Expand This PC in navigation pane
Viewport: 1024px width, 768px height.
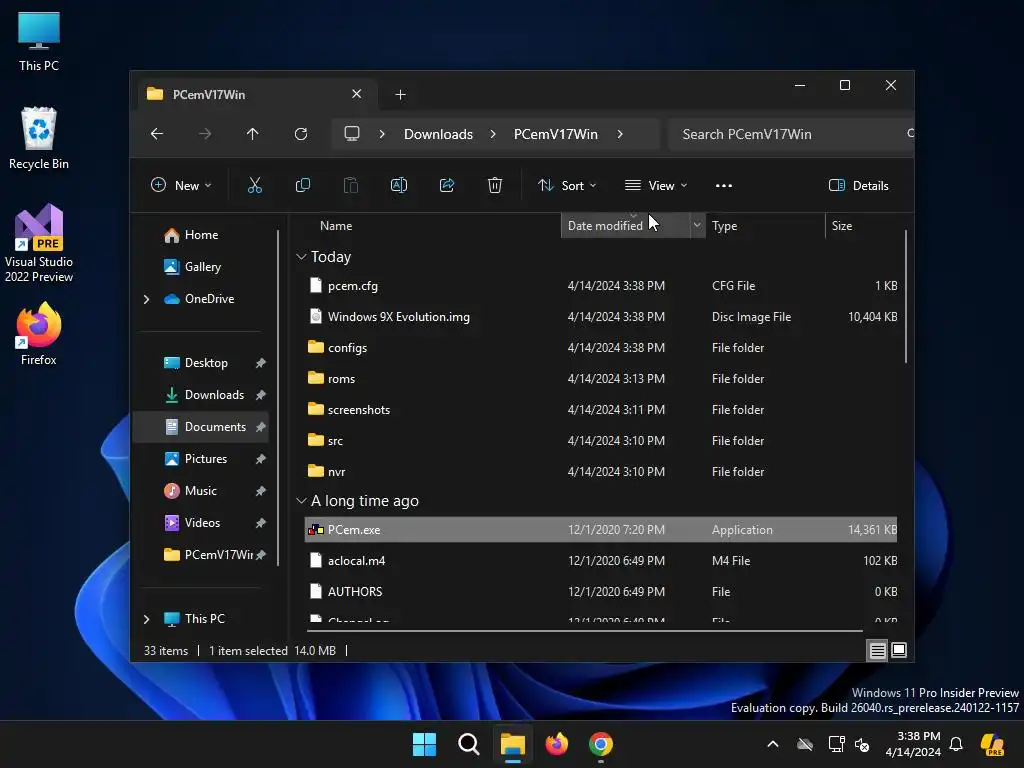[146, 619]
